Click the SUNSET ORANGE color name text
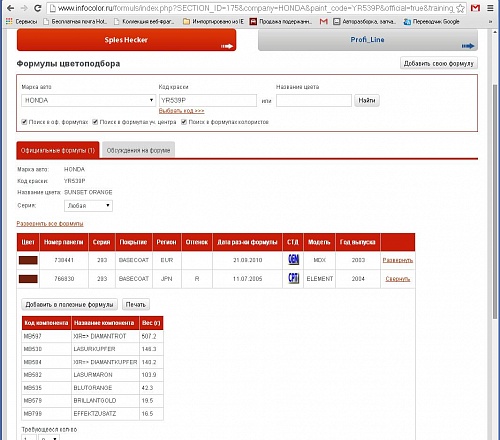Image resolution: width=500 pixels, height=440 pixels. click(x=88, y=192)
